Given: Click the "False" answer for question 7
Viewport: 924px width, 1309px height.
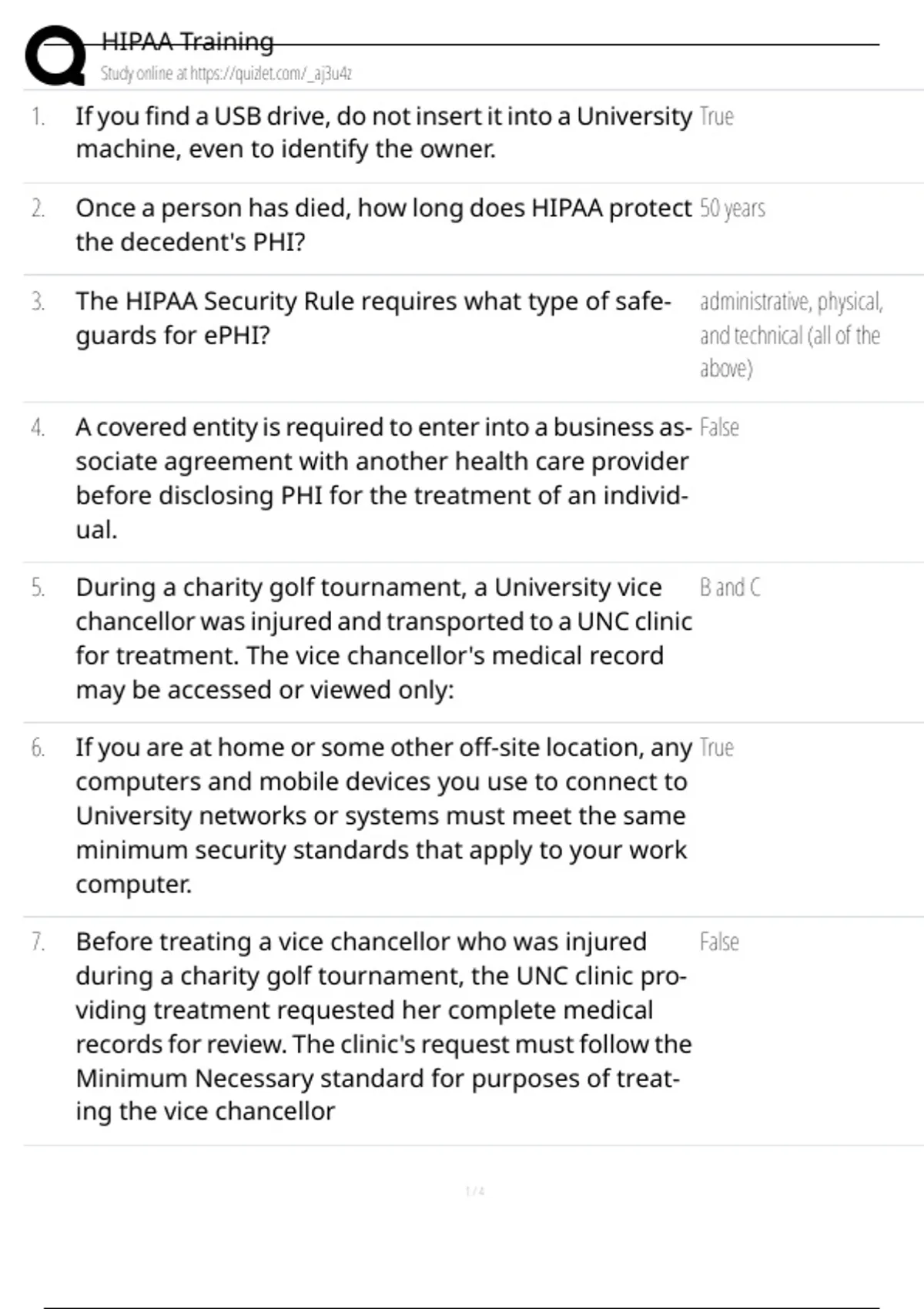Looking at the screenshot, I should (719, 942).
